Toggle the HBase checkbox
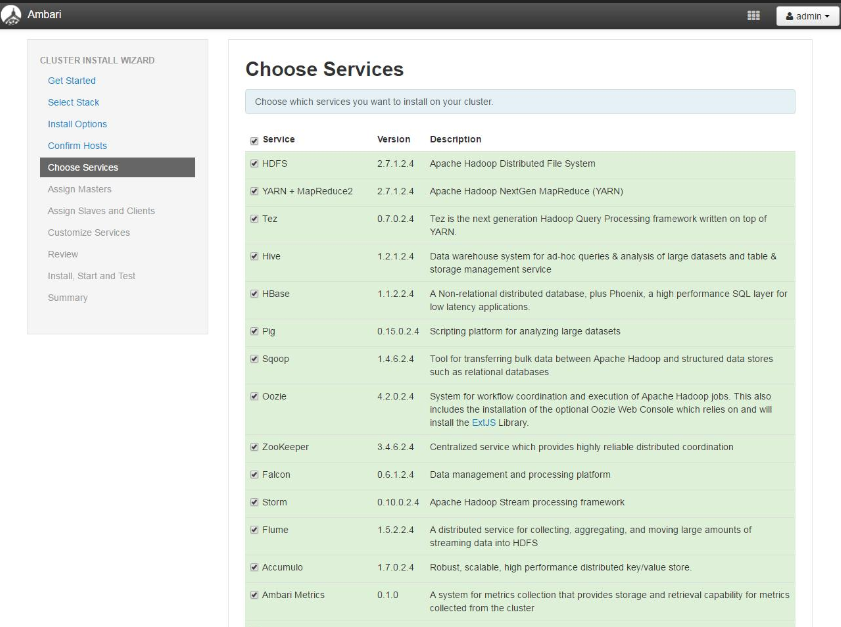The width and height of the screenshot is (841, 627). [x=254, y=294]
